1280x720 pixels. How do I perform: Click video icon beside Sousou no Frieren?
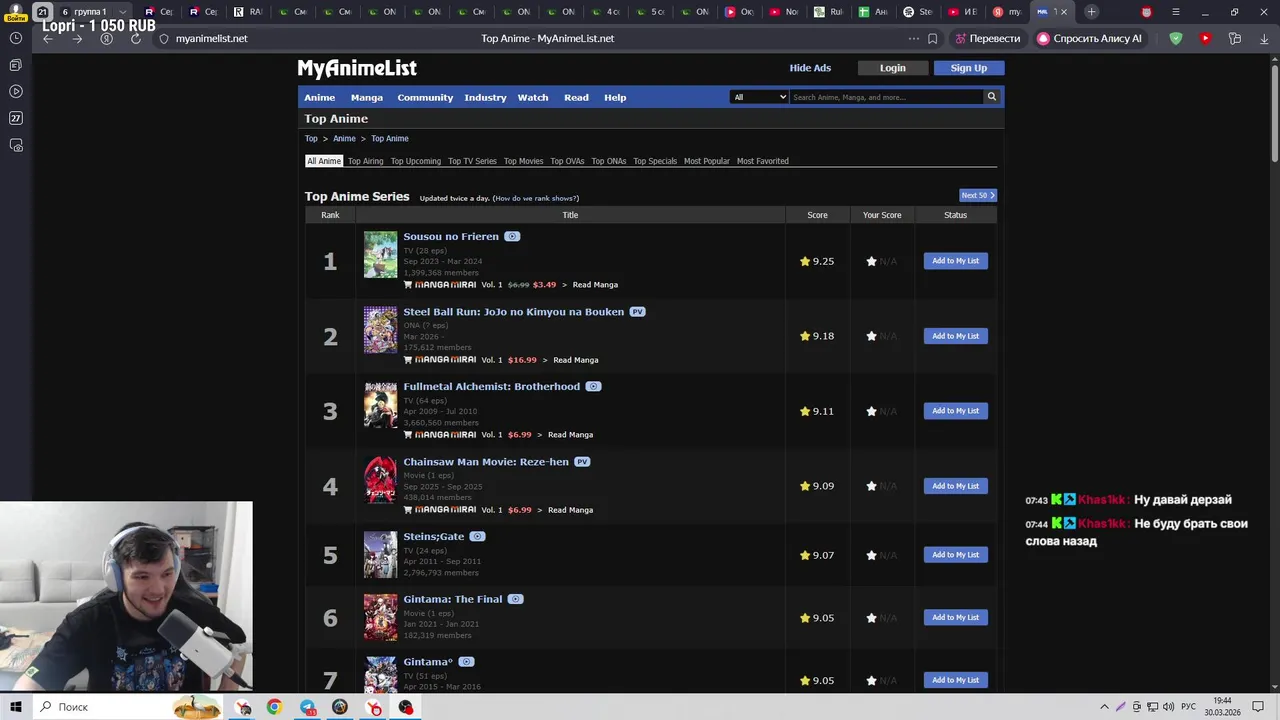pos(512,237)
